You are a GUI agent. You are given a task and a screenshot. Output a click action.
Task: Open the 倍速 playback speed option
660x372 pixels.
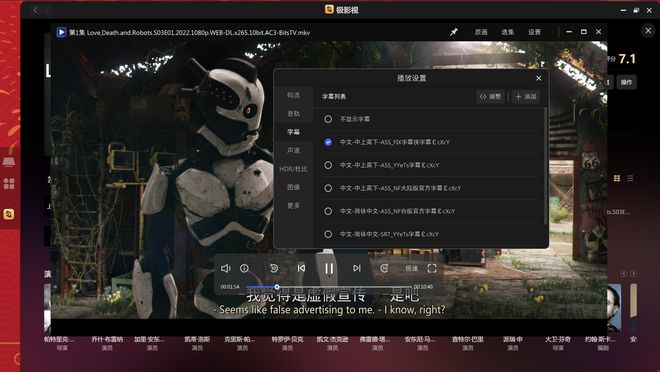click(411, 268)
